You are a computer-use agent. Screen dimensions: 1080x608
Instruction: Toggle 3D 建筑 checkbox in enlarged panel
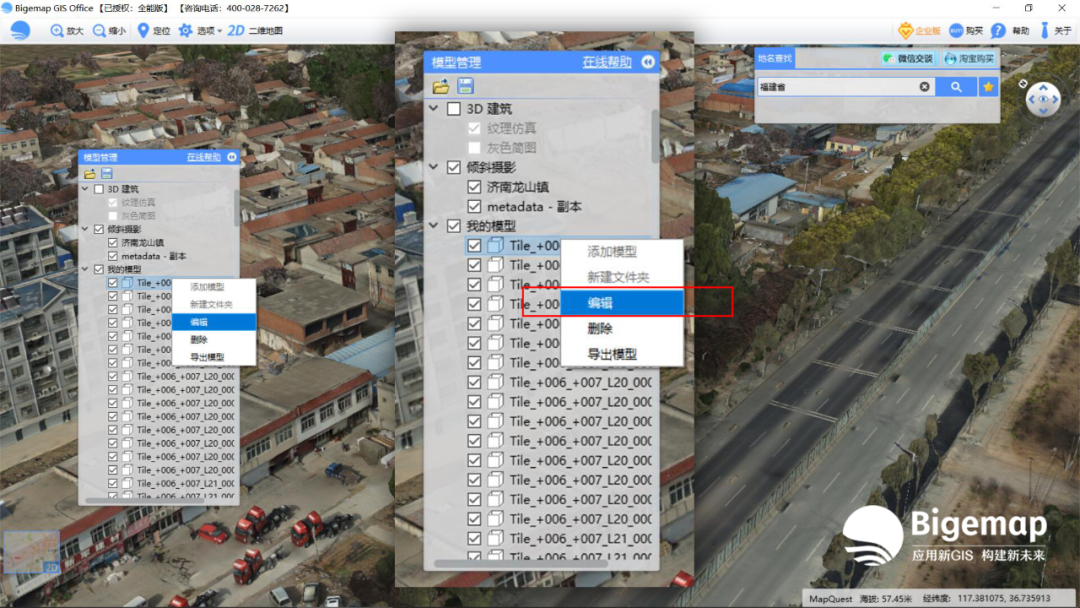(454, 109)
